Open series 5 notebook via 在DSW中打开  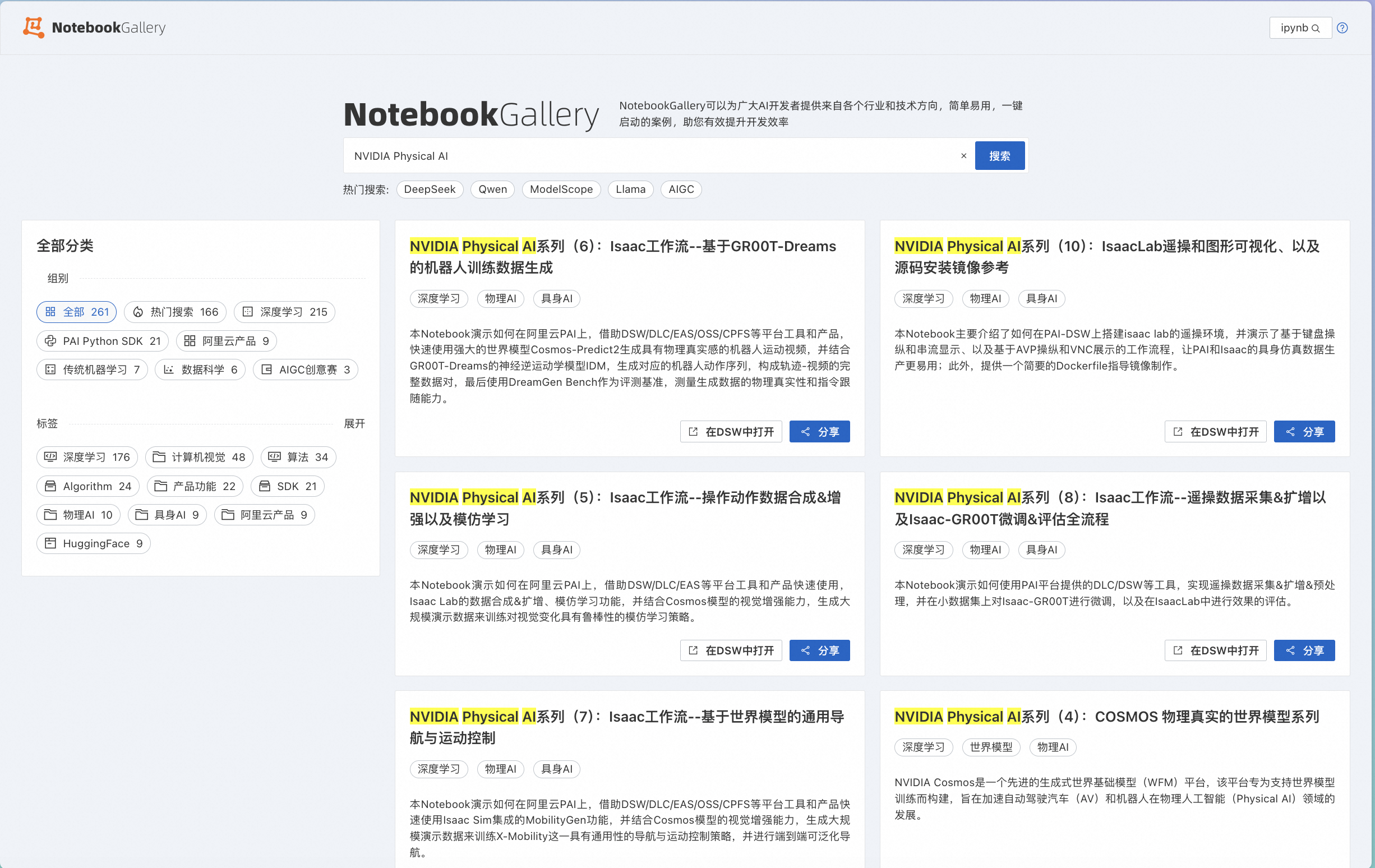click(731, 650)
